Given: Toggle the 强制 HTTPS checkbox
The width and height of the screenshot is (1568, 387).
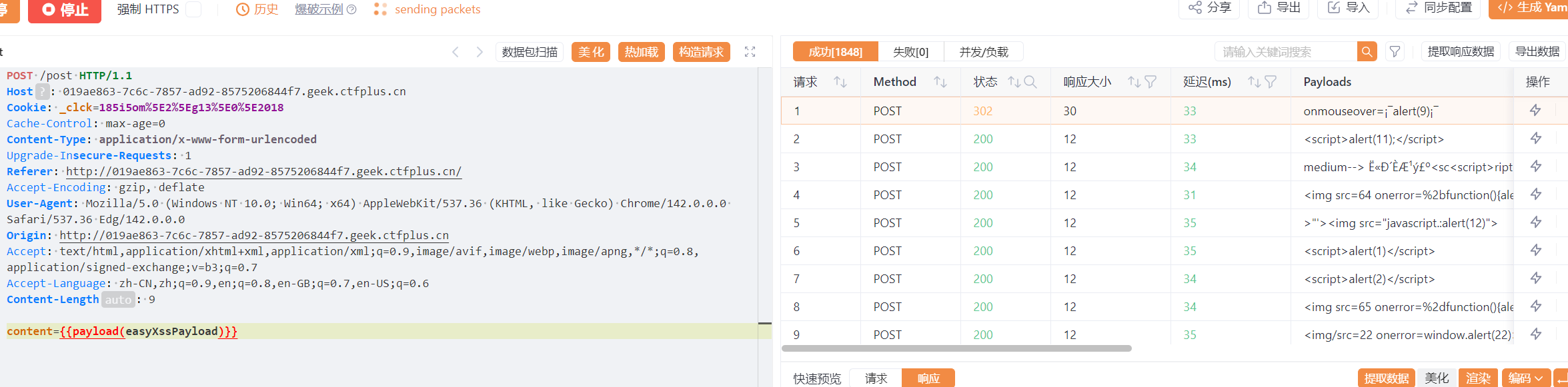Looking at the screenshot, I should [193, 9].
